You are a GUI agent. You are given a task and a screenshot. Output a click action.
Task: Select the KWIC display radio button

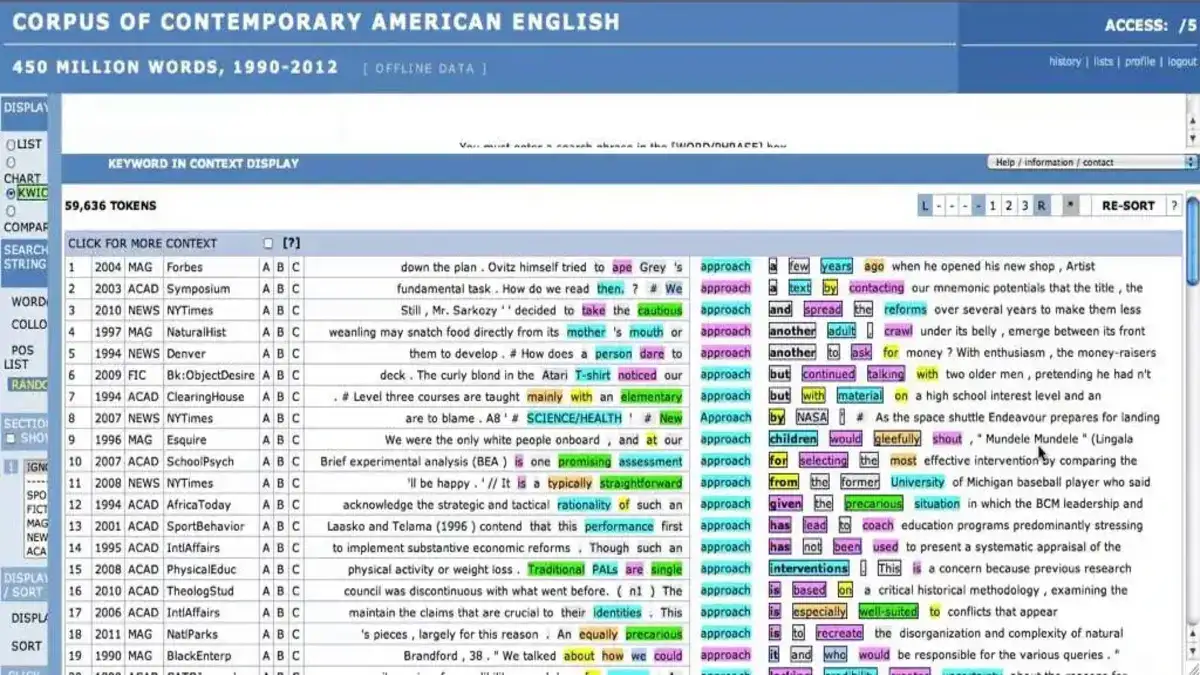(x=10, y=194)
